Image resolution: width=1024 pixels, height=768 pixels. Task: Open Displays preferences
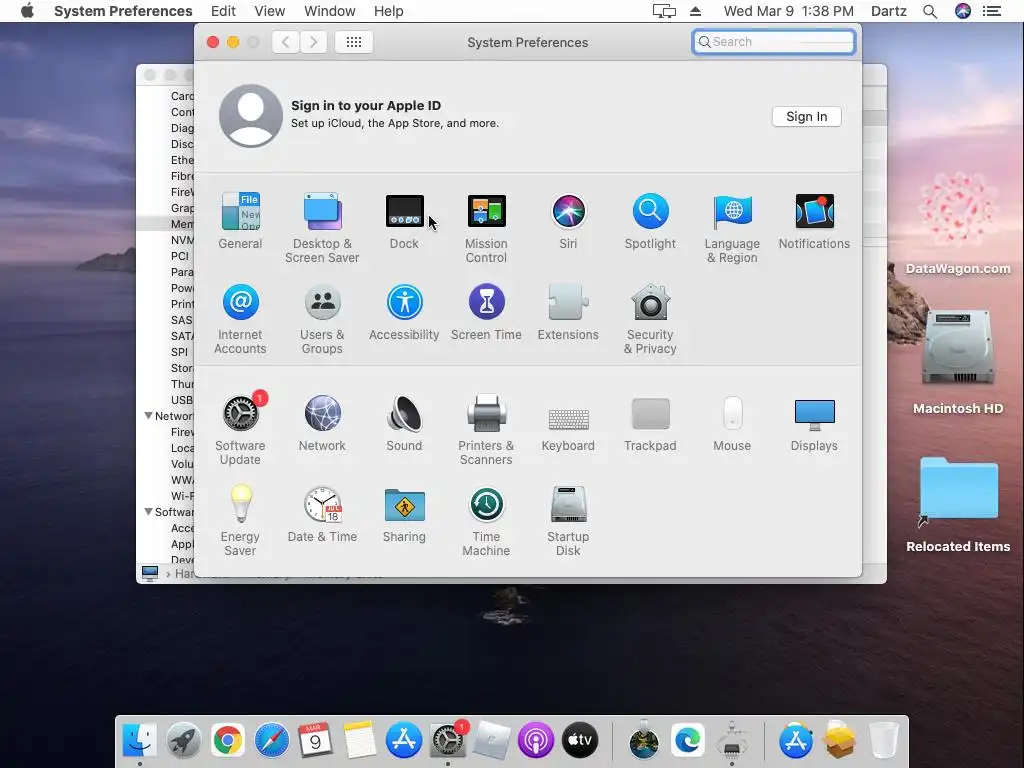coord(814,423)
